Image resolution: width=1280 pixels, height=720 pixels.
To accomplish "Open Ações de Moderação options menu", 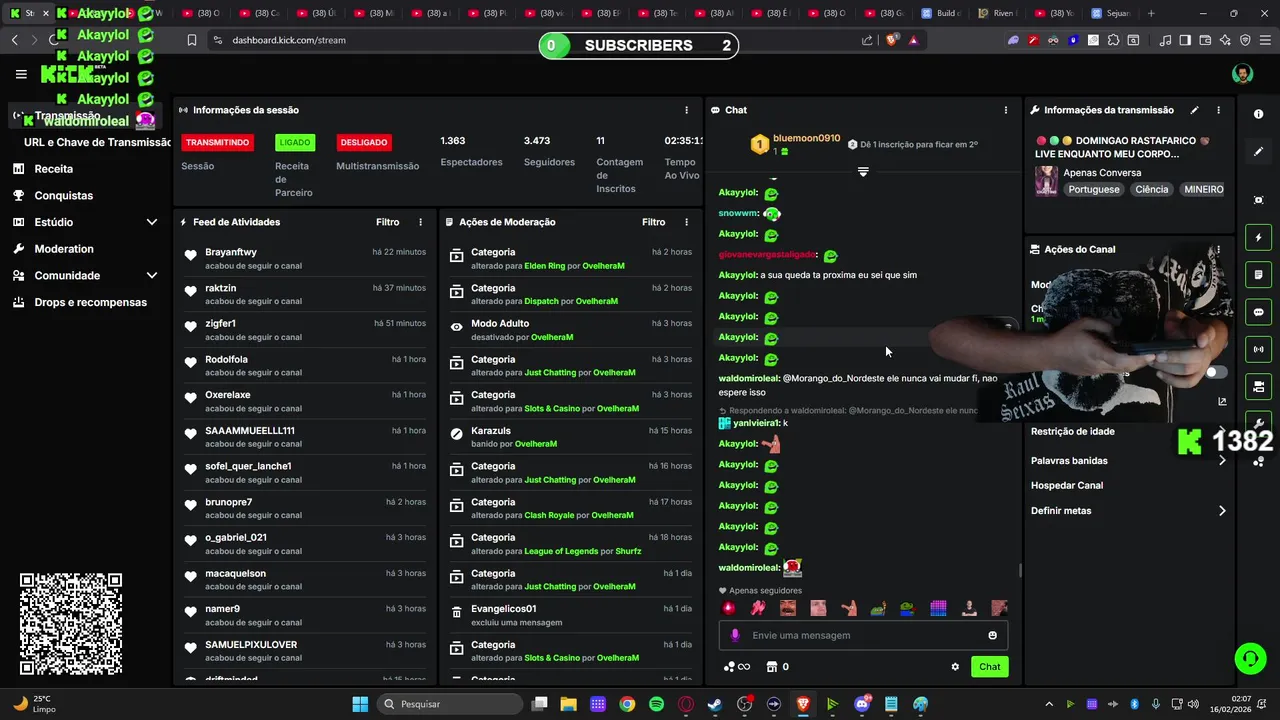I will pos(686,222).
